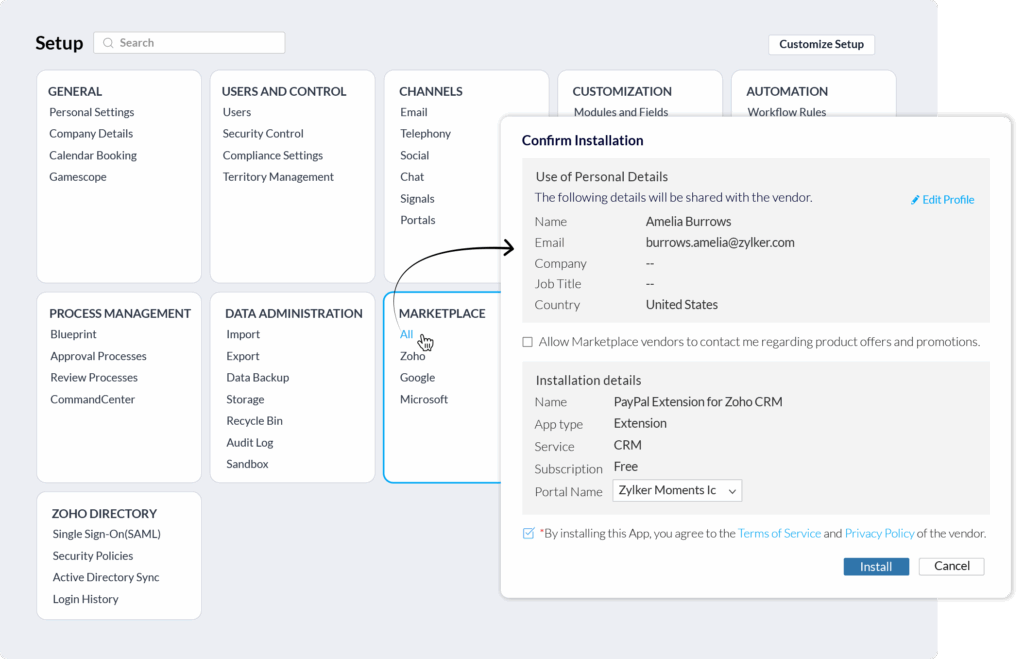Open the Privacy Policy link
The width and height of the screenshot is (1024, 659).
pos(880,534)
